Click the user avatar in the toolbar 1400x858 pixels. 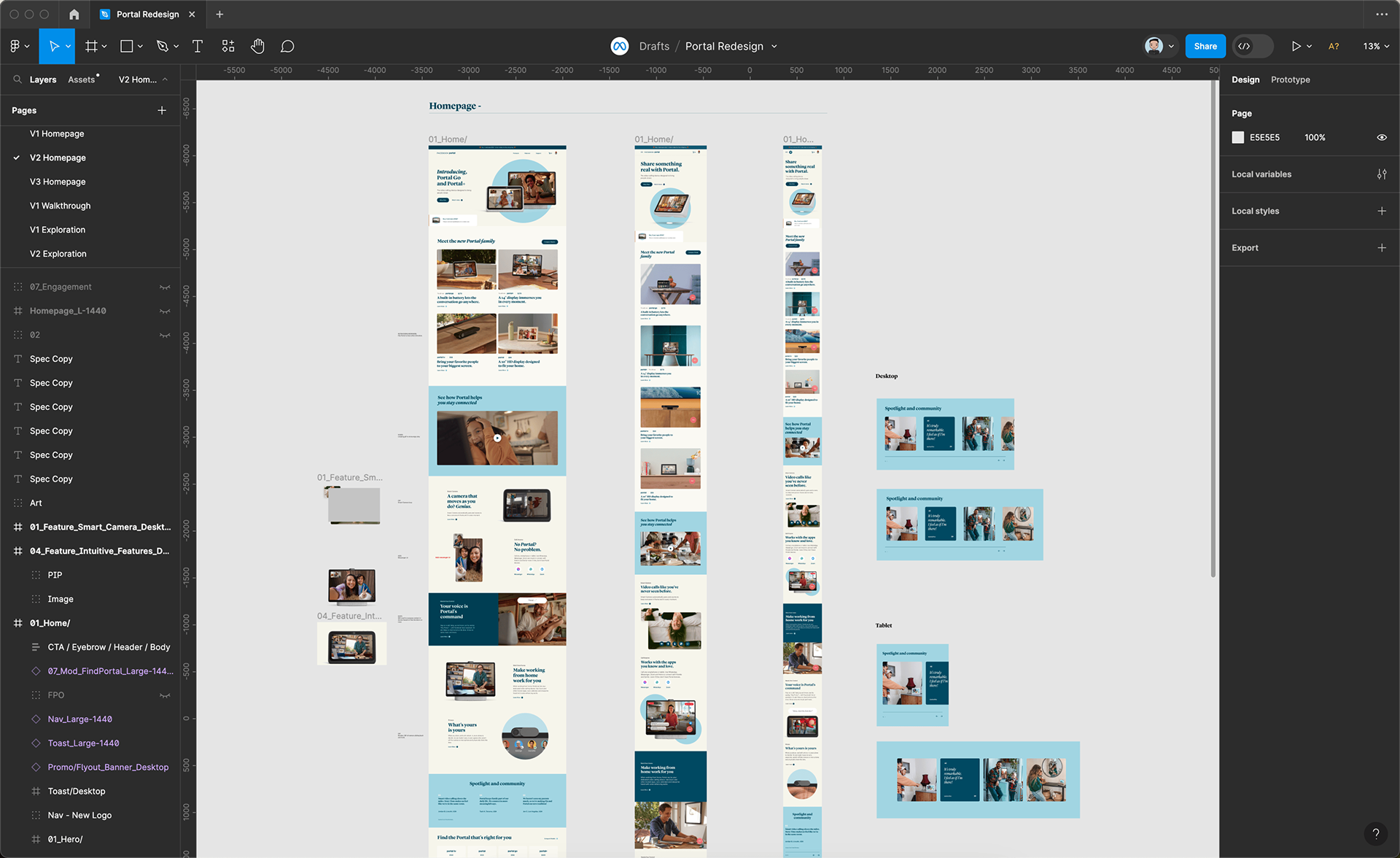tap(1154, 46)
